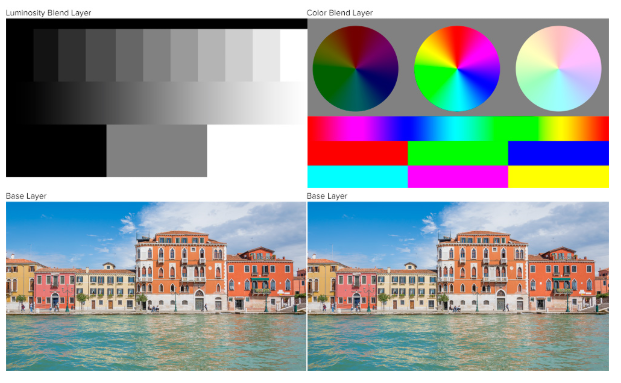621x383 pixels.
Task: Click the solid green rectangle swatch
Action: pyautogui.click(x=458, y=153)
